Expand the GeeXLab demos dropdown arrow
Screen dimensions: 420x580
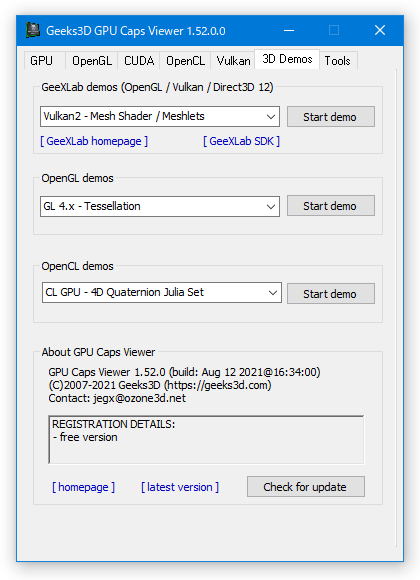coord(271,117)
